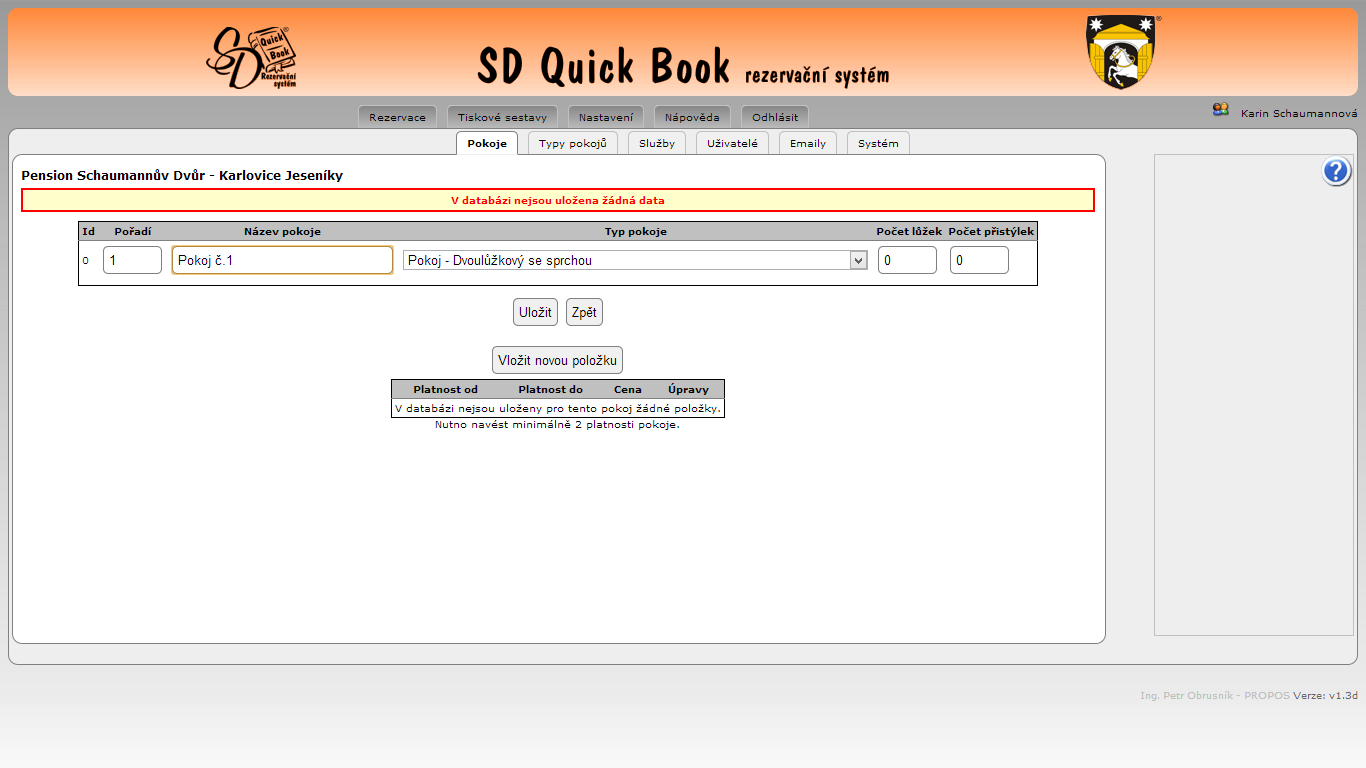Viewport: 1366px width, 768px height.
Task: Select the Pokoje sub-tab
Action: 487,143
